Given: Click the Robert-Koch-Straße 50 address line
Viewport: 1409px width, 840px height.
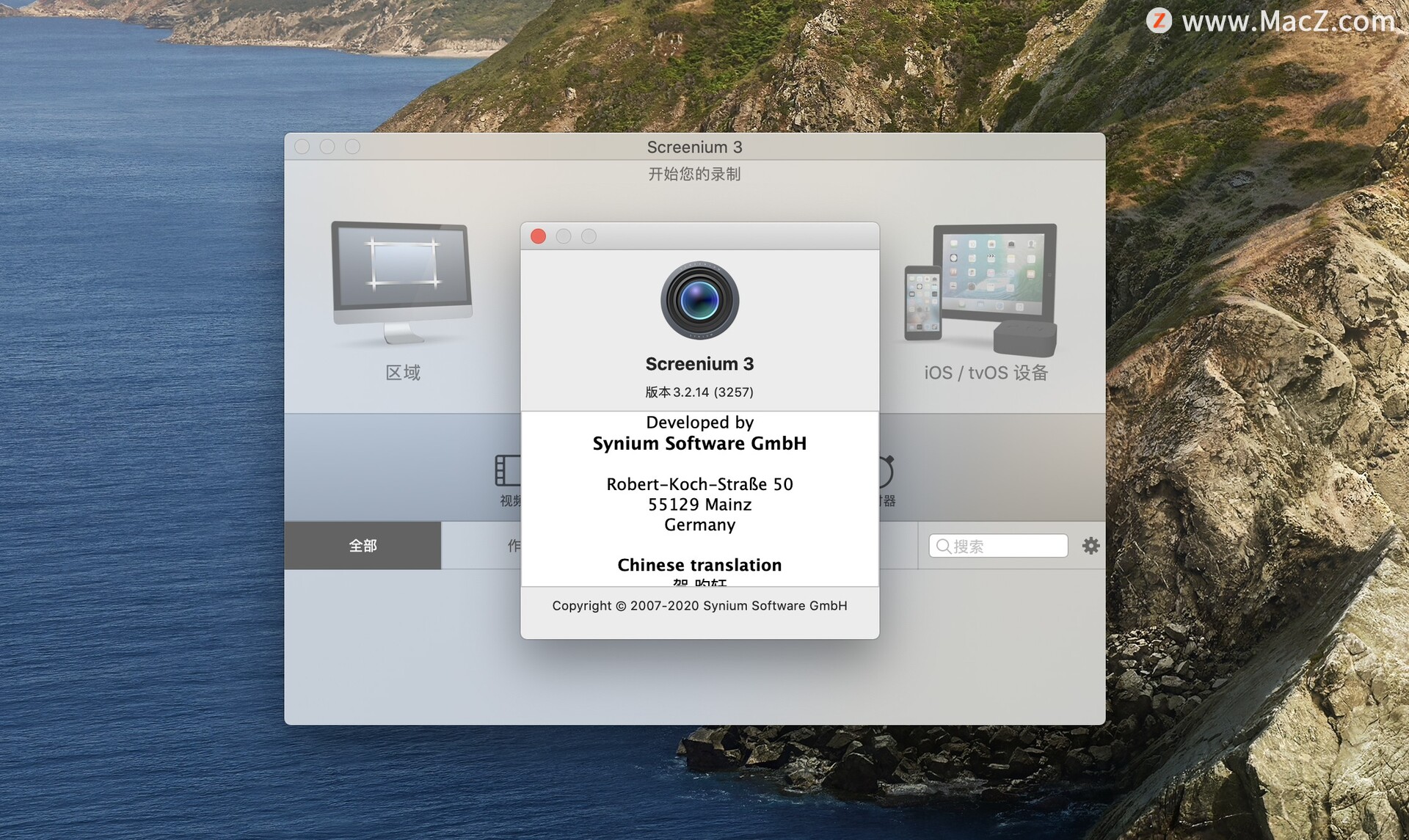Looking at the screenshot, I should click(699, 484).
